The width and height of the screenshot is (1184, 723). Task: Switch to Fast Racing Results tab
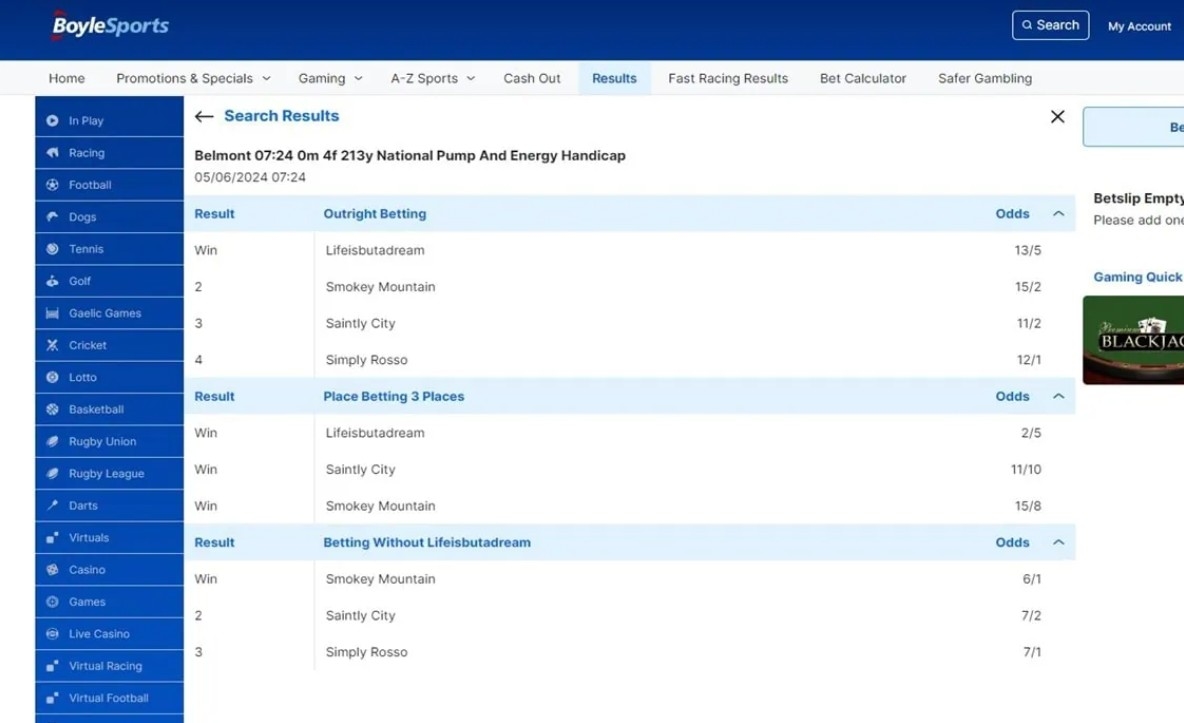click(728, 79)
